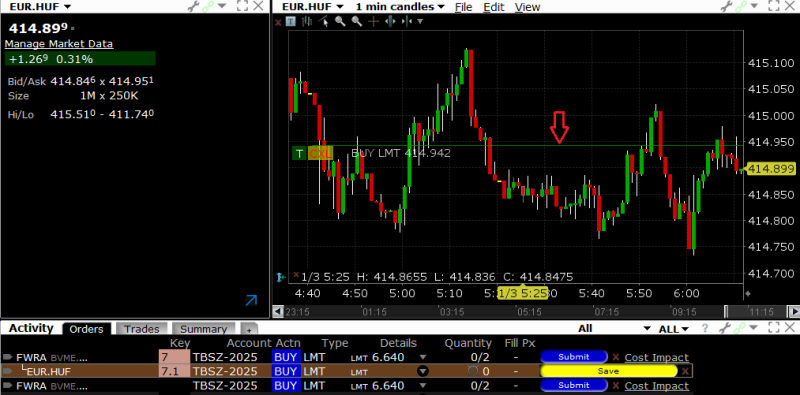Click blue arrow icon beside chart OHLC readout
The width and height of the screenshot is (800, 395).
point(280,277)
